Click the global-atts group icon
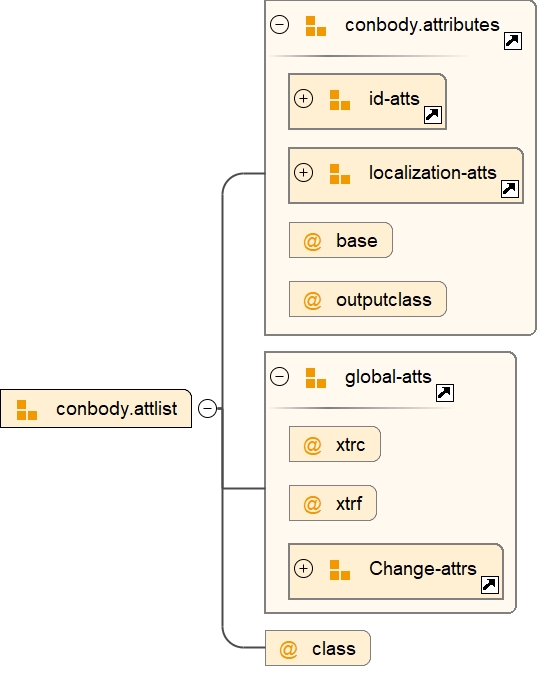 316,378
